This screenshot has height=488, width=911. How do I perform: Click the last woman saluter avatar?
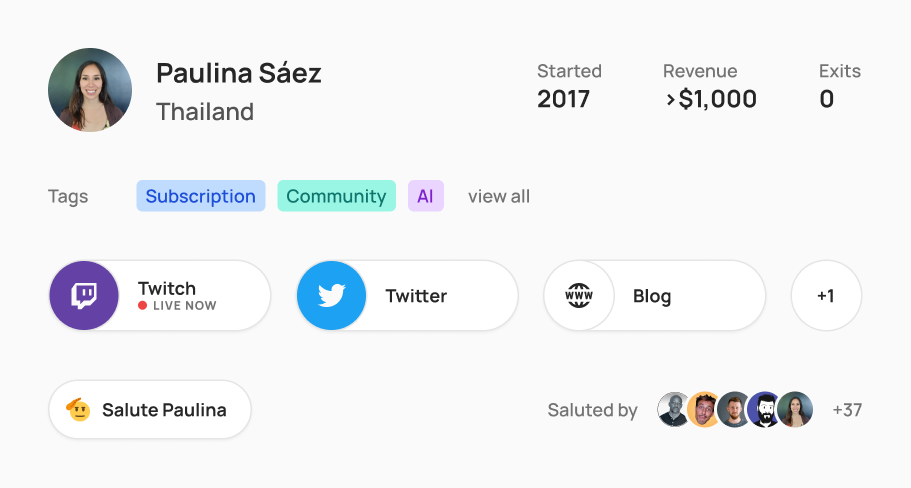[x=795, y=410]
